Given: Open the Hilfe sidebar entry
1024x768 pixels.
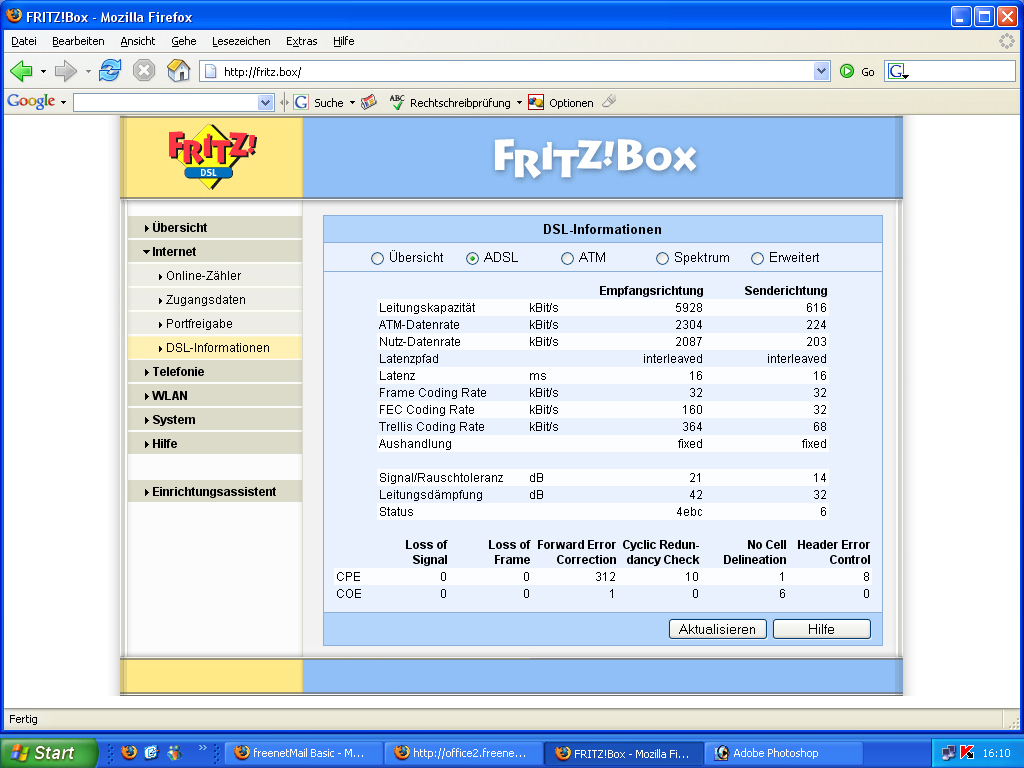Looking at the screenshot, I should coord(216,443).
